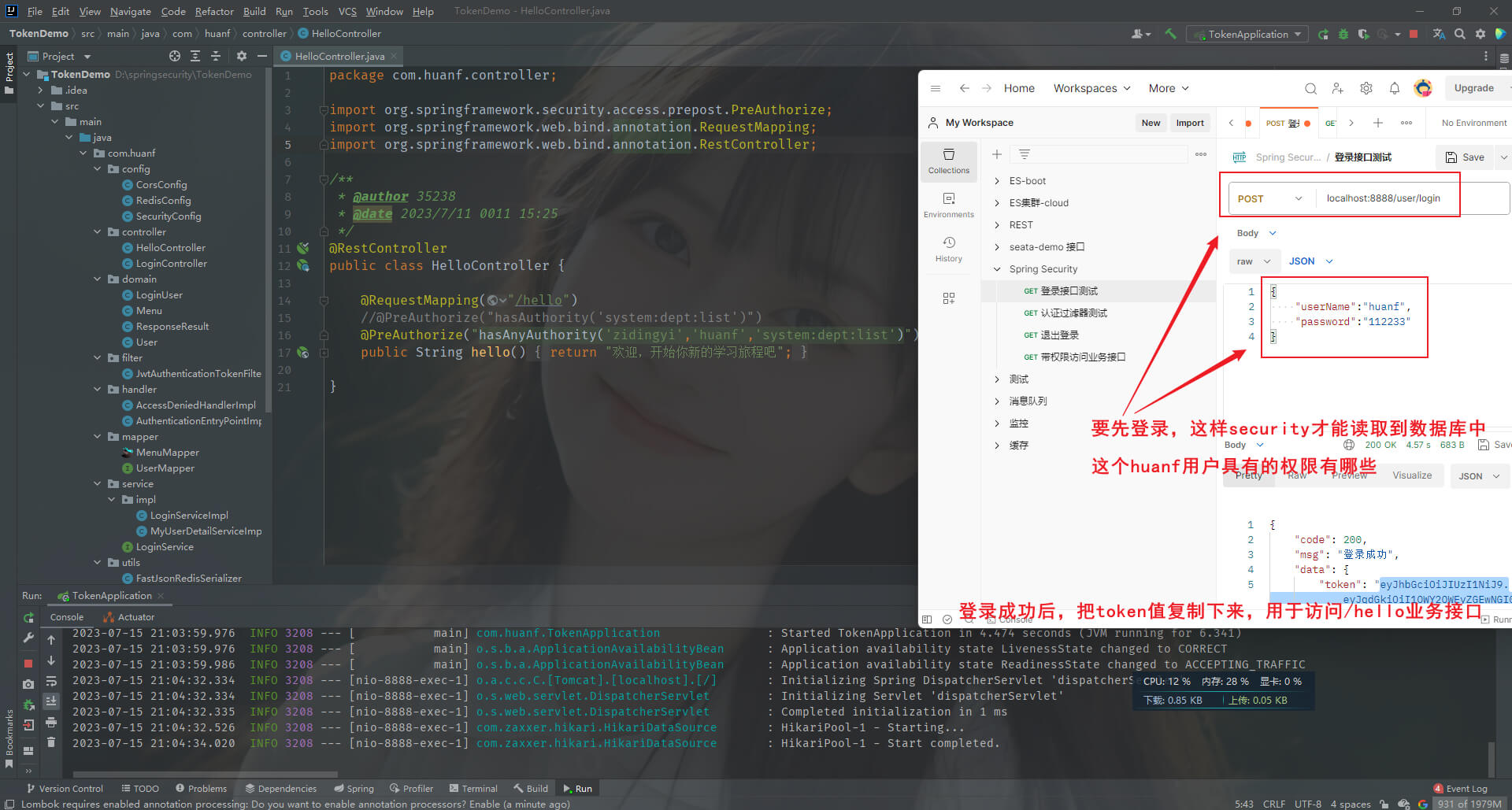This screenshot has height=810, width=1512.
Task: Open the Translate icon in IDE toolbar
Action: [1439, 34]
